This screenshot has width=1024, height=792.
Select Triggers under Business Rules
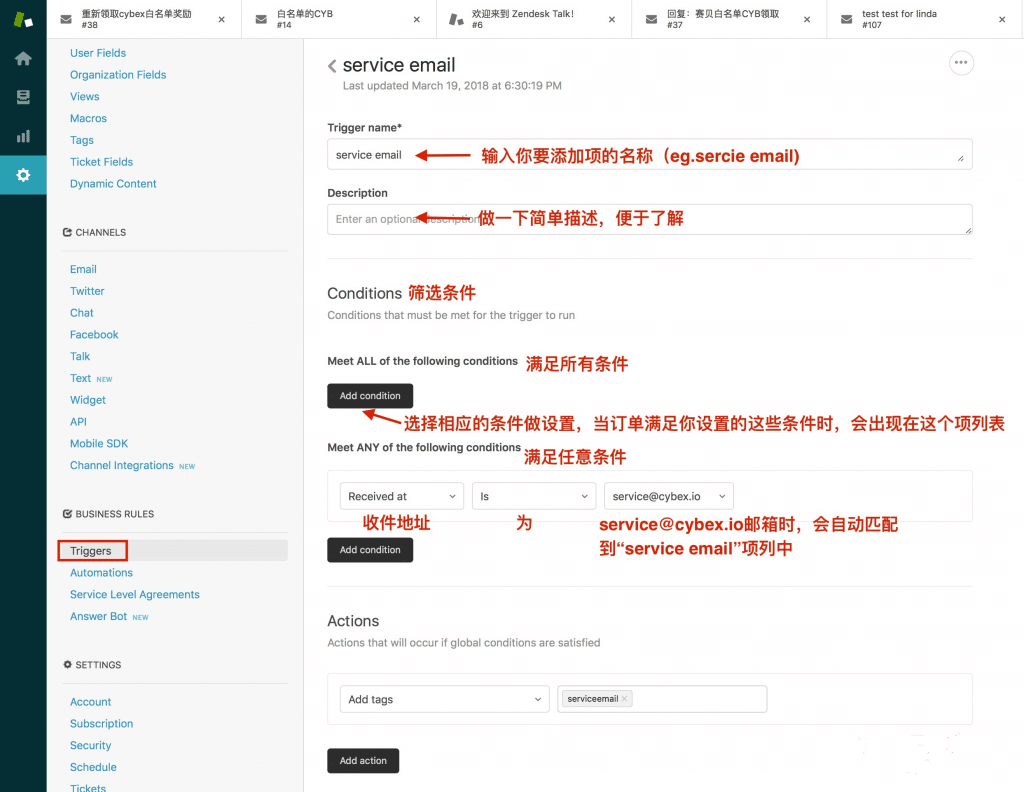[x=91, y=550]
